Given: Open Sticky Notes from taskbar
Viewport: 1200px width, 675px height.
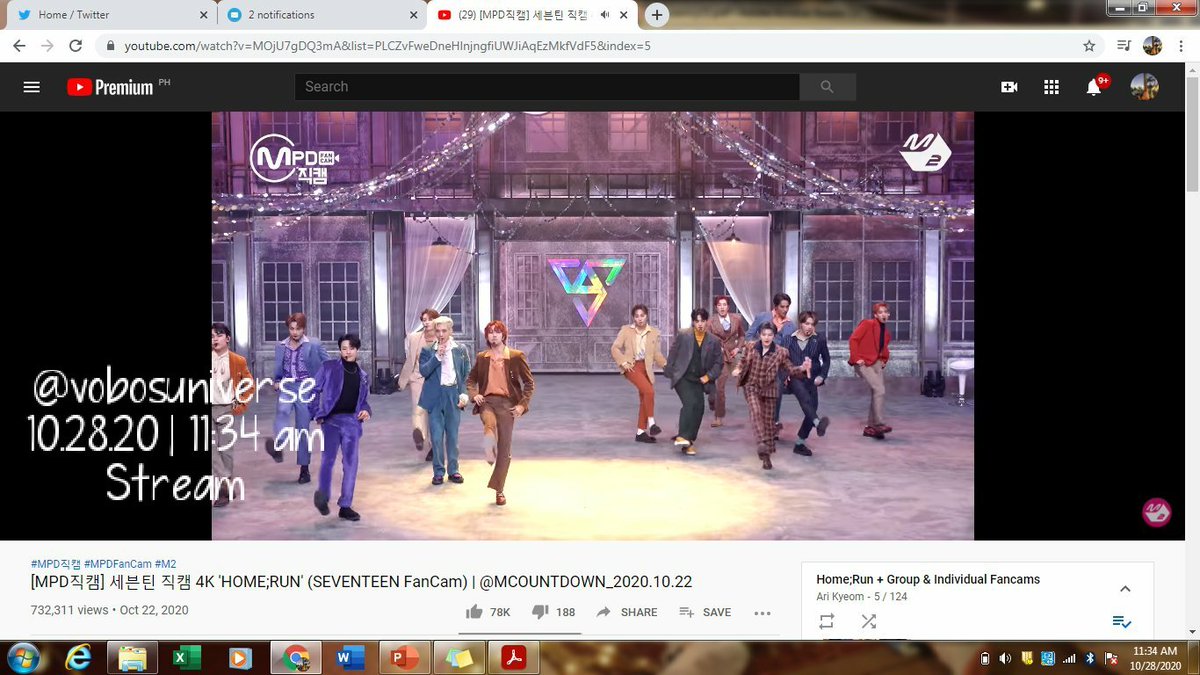Looking at the screenshot, I should (x=459, y=658).
